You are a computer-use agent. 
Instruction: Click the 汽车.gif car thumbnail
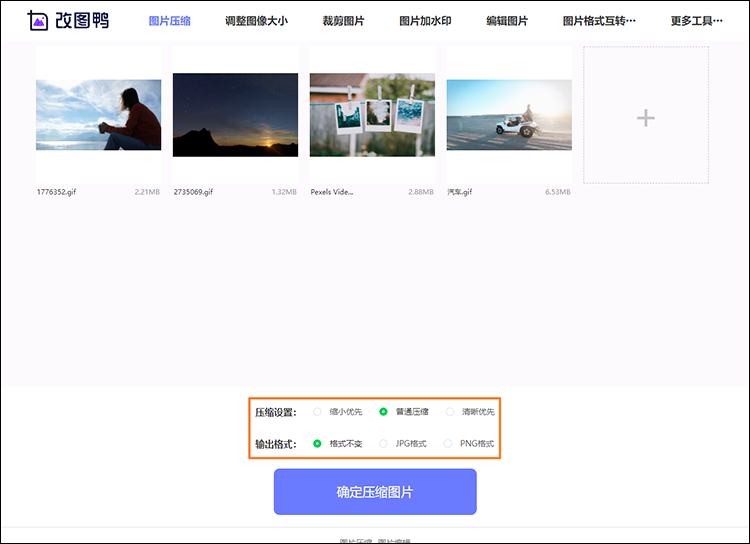pos(509,115)
